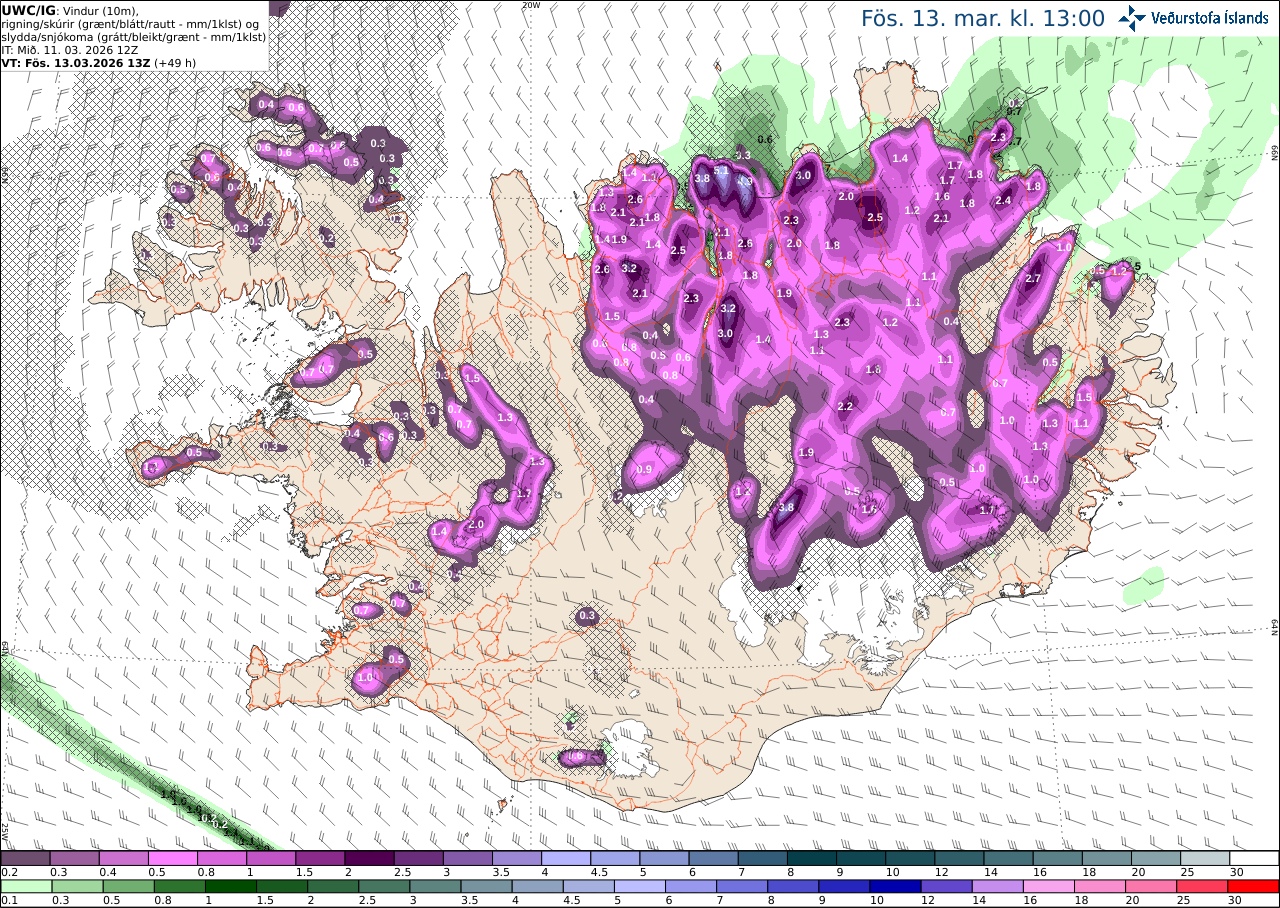
Task: Click the '5.1' snowfall value on the map
Action: click(x=722, y=171)
